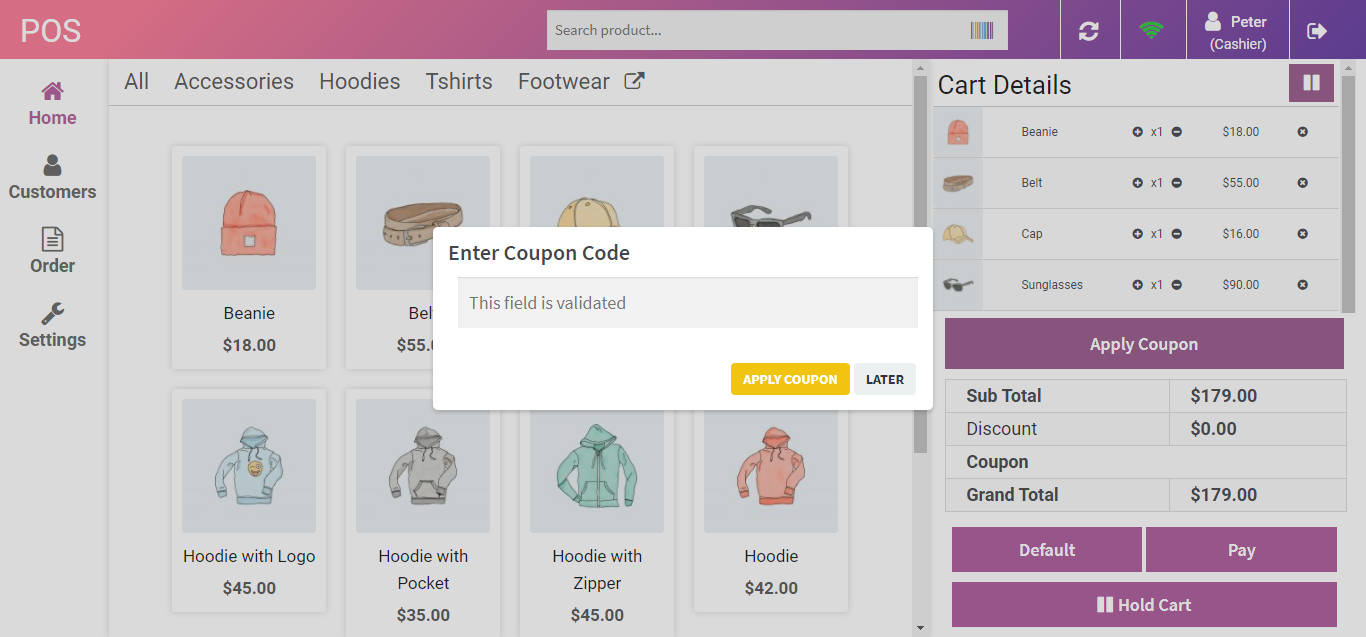
Task: Decrease Belt quantity with the minus icon
Action: (1177, 182)
